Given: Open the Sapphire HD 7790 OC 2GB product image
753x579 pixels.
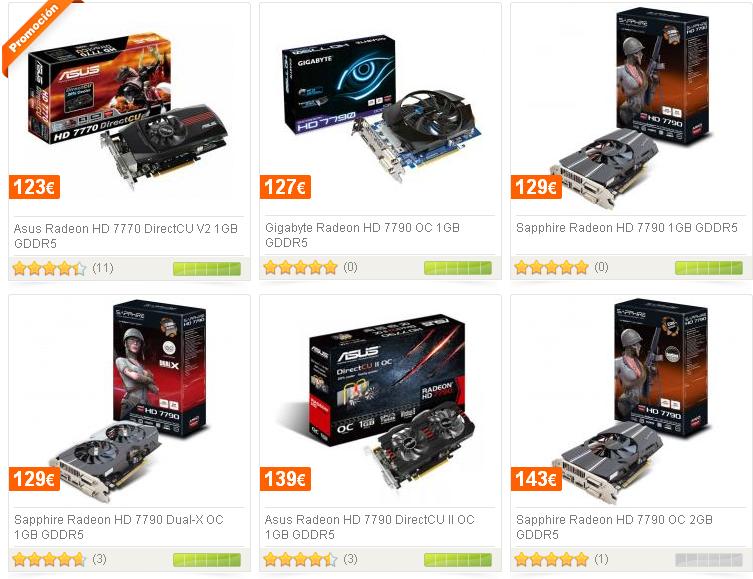Looking at the screenshot, I should [x=630, y=401].
